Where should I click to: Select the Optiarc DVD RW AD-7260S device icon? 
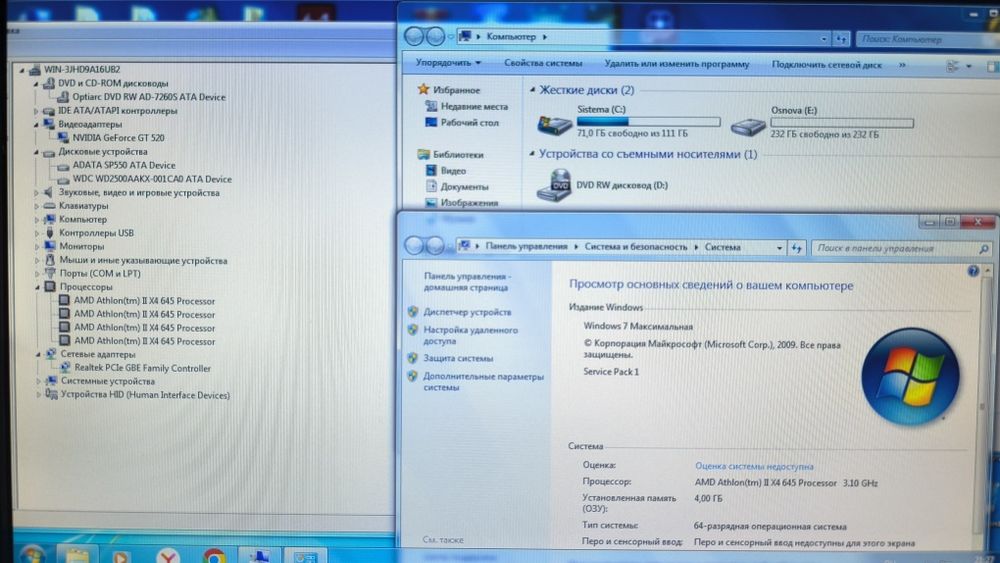pos(62,98)
